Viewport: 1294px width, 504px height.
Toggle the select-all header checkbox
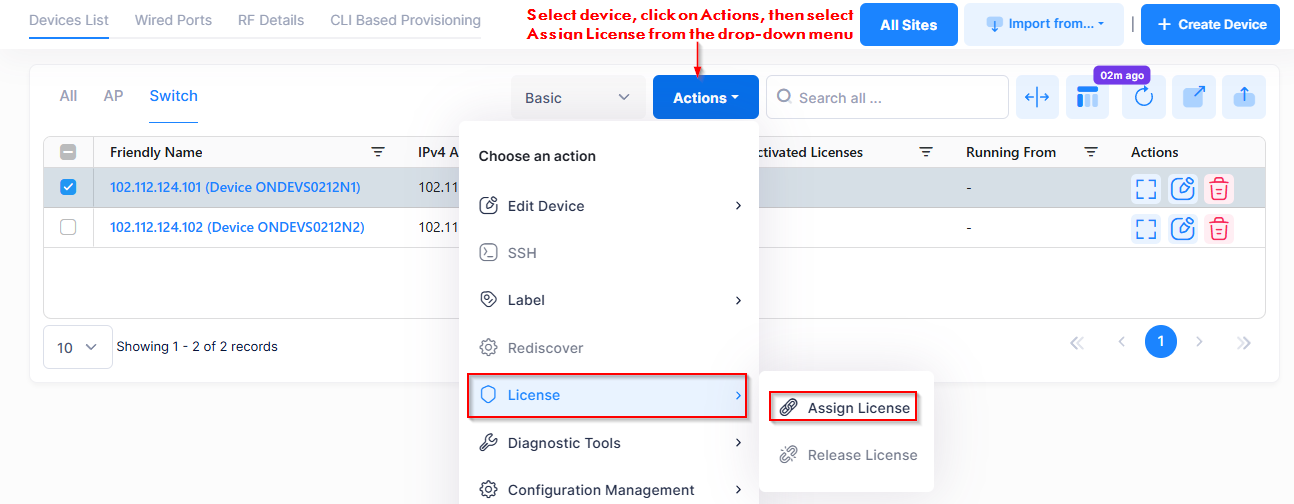pyautogui.click(x=68, y=153)
